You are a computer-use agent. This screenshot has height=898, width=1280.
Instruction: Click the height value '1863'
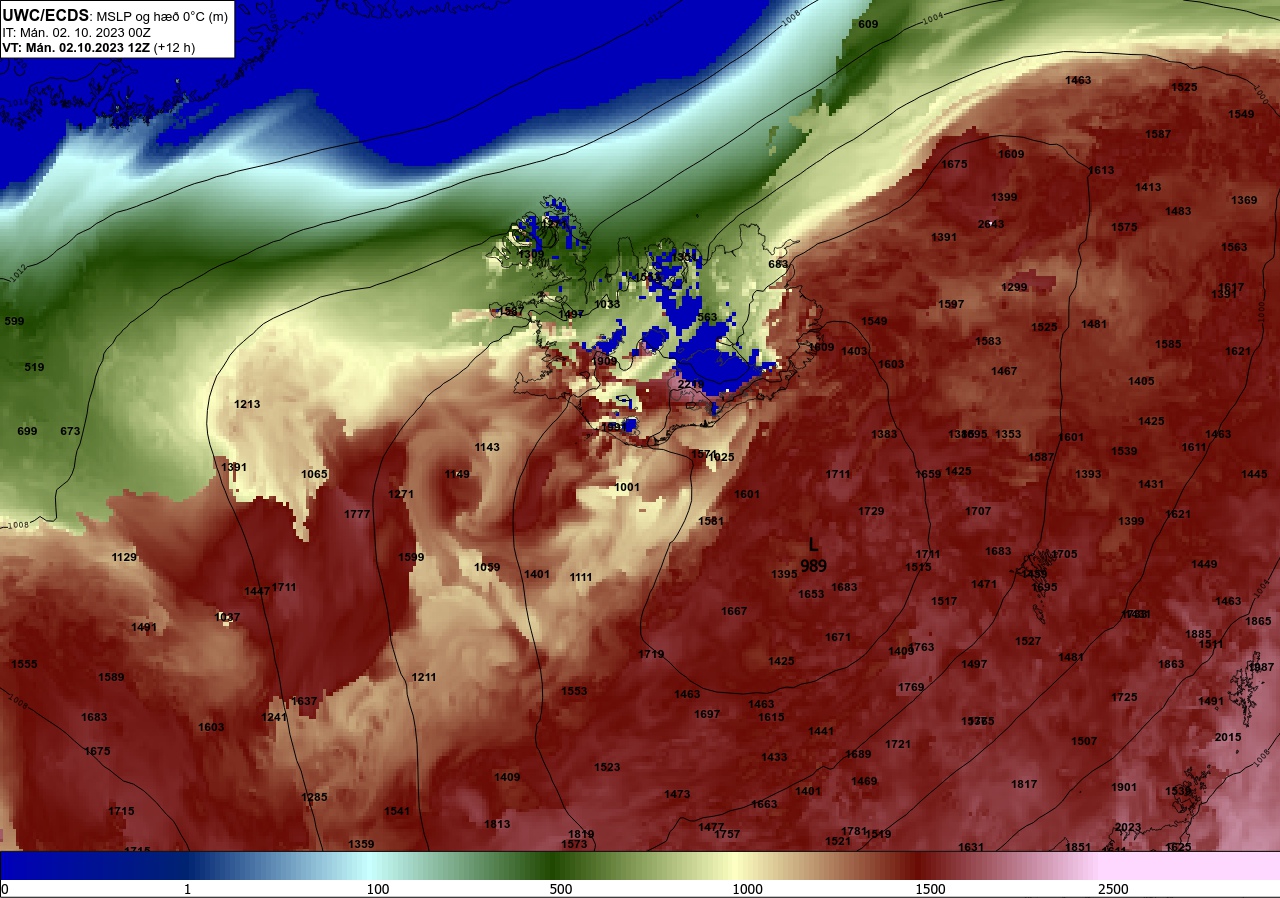[x=1171, y=664]
